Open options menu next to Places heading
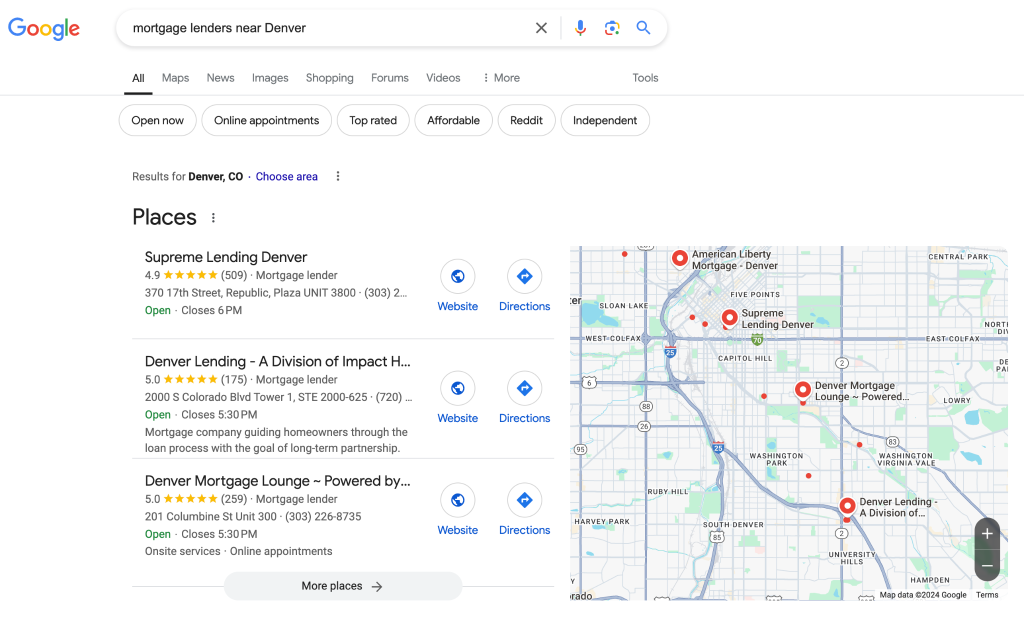 [x=213, y=218]
